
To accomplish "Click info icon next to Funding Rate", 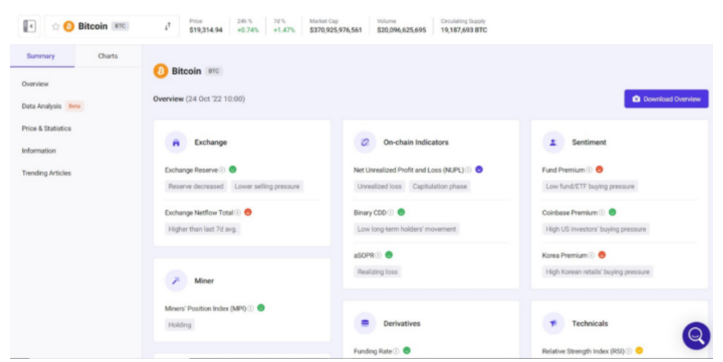I will point(396,351).
